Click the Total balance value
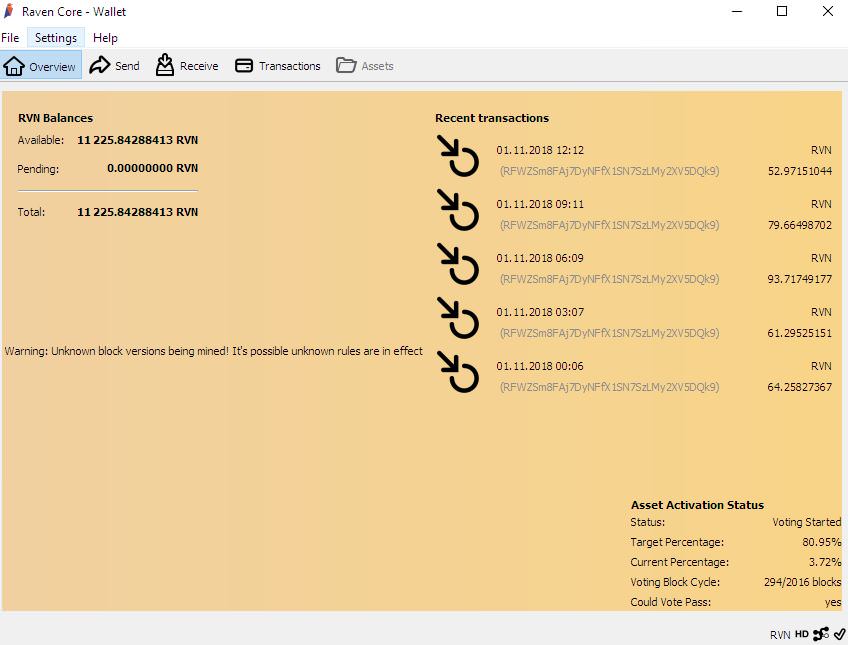 (138, 212)
